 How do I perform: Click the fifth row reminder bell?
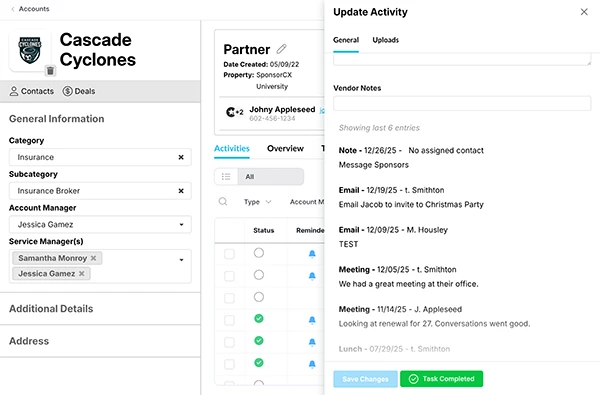tap(312, 342)
